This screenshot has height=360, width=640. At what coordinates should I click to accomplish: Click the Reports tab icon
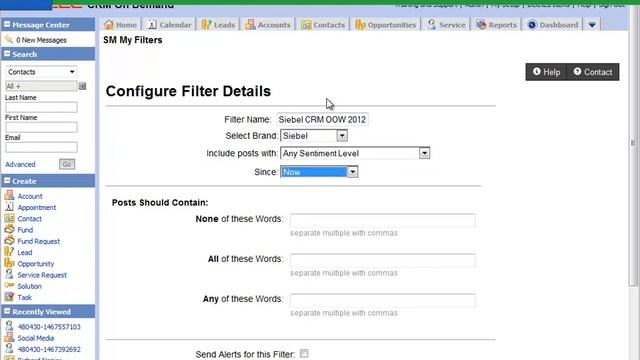click(x=481, y=24)
